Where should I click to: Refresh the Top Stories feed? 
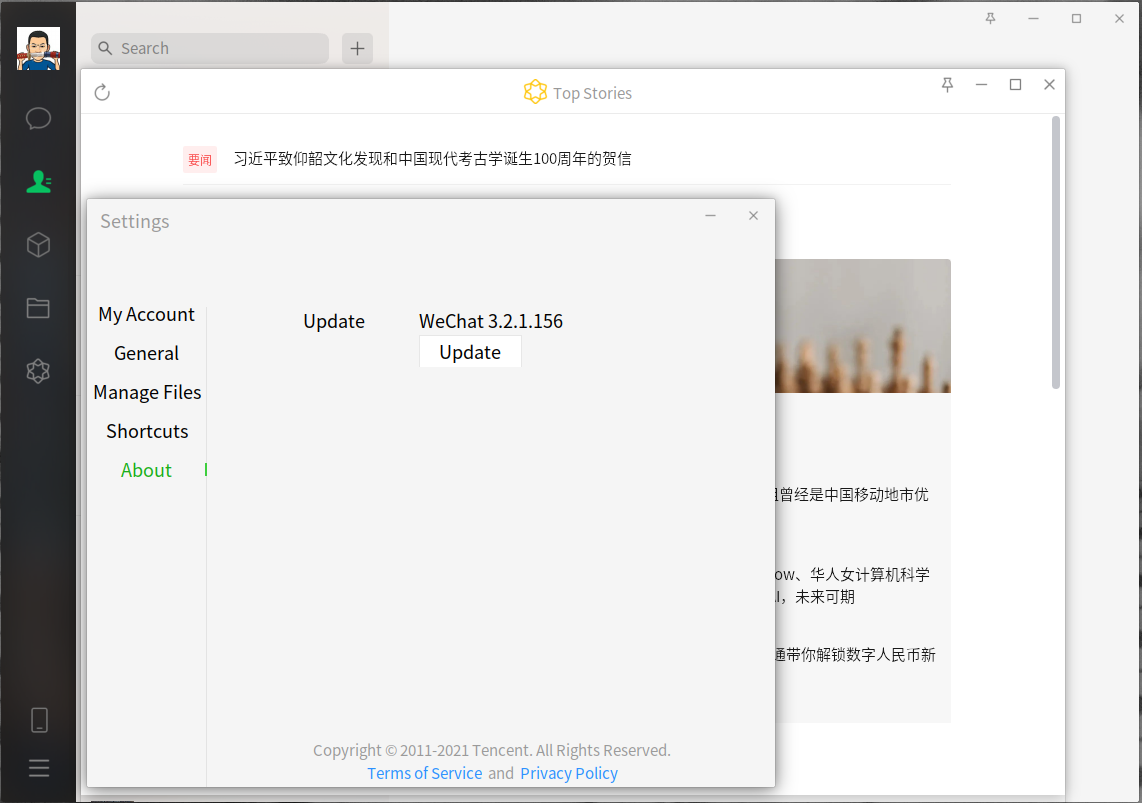coord(102,91)
